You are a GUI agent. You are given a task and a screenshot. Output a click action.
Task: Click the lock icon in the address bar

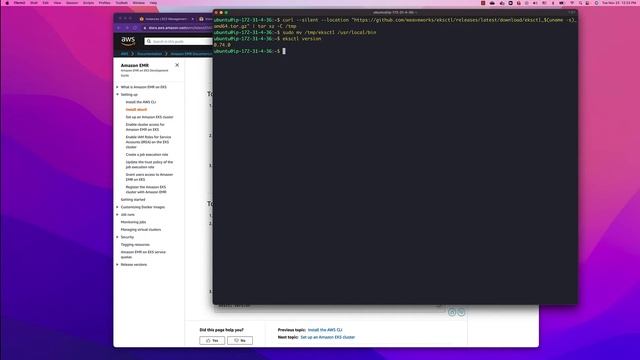point(145,28)
